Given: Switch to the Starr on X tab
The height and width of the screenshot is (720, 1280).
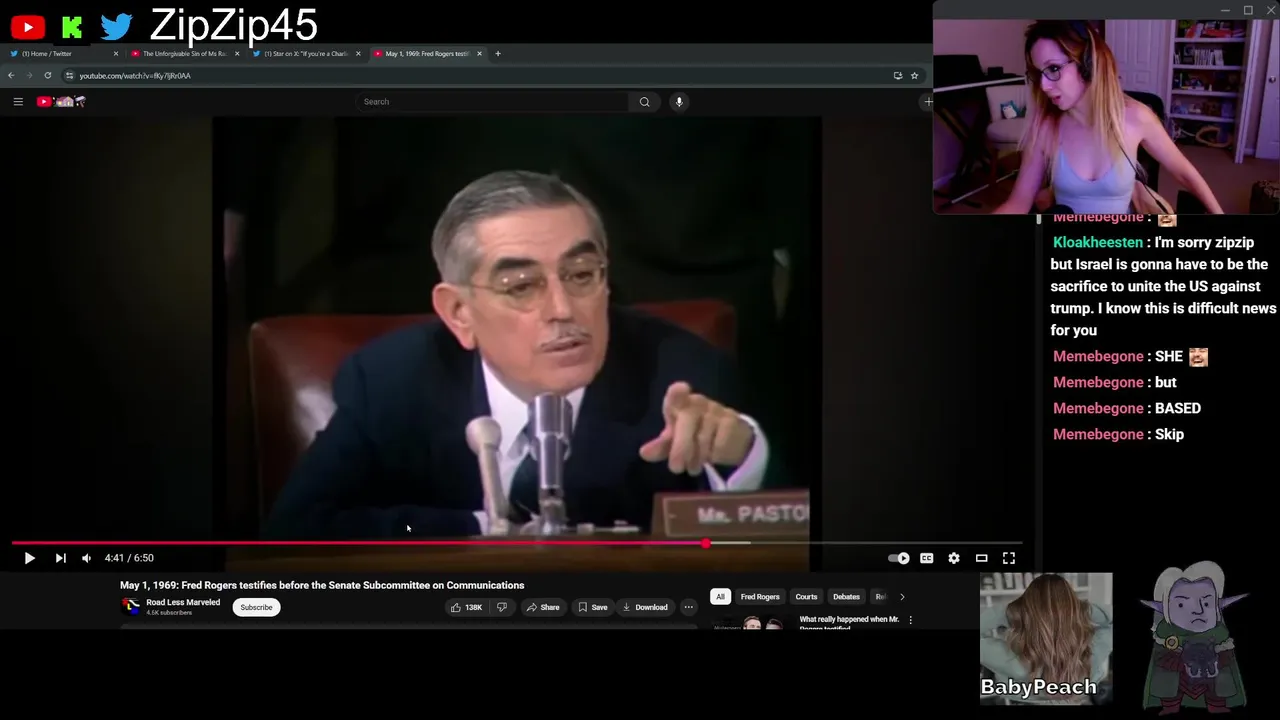Looking at the screenshot, I should click(x=304, y=53).
